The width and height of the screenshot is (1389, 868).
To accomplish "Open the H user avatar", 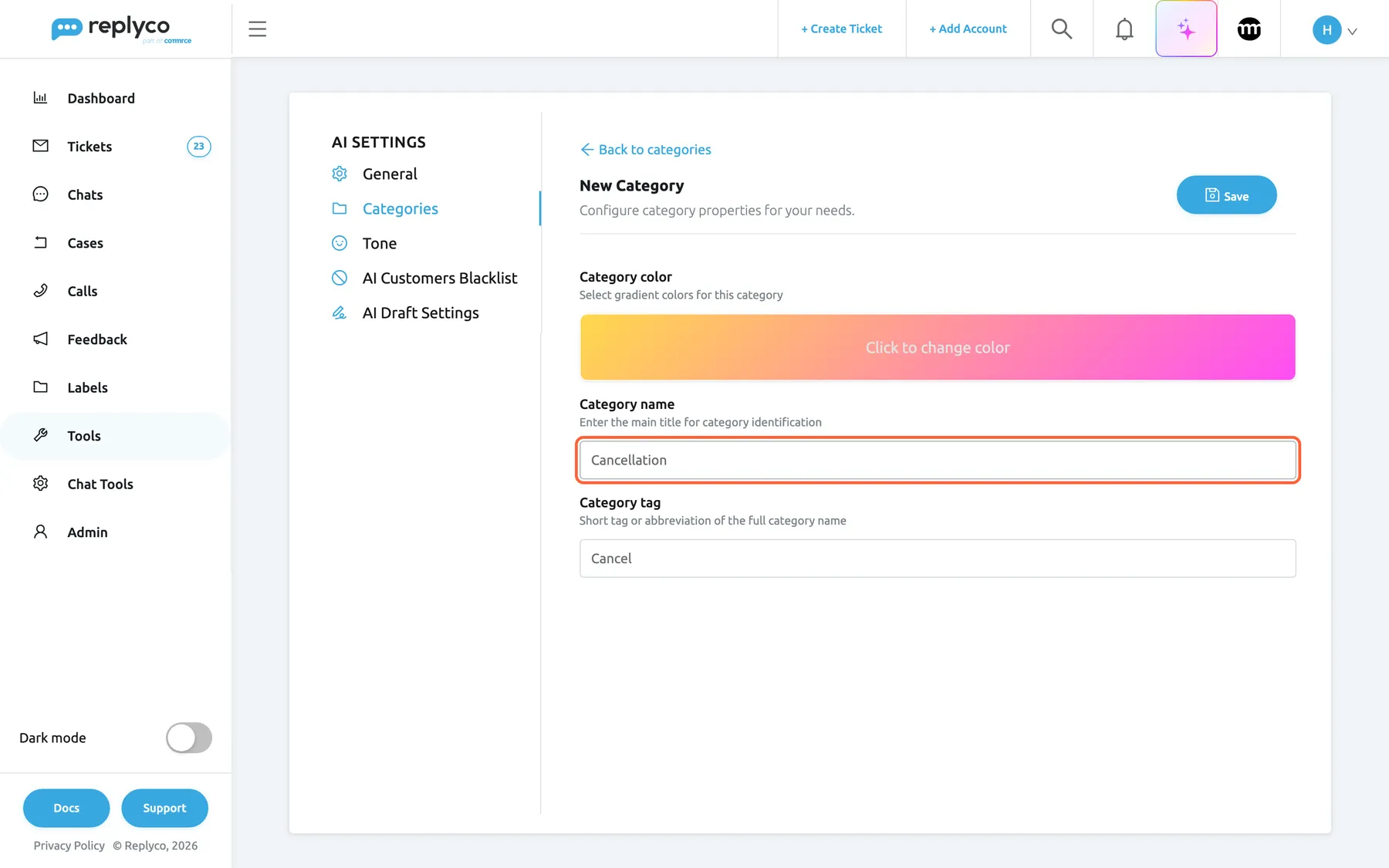I will point(1326,30).
